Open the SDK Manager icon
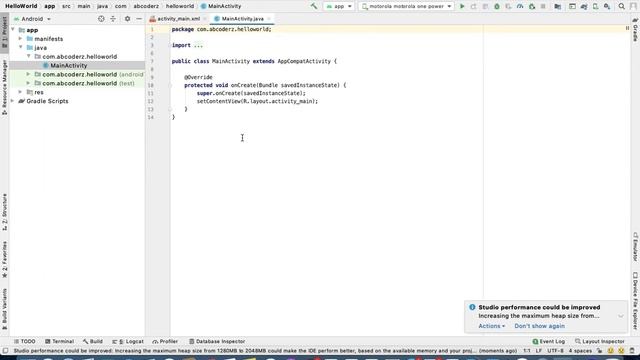Screen dimensions: 640x360 click(x=607, y=6)
